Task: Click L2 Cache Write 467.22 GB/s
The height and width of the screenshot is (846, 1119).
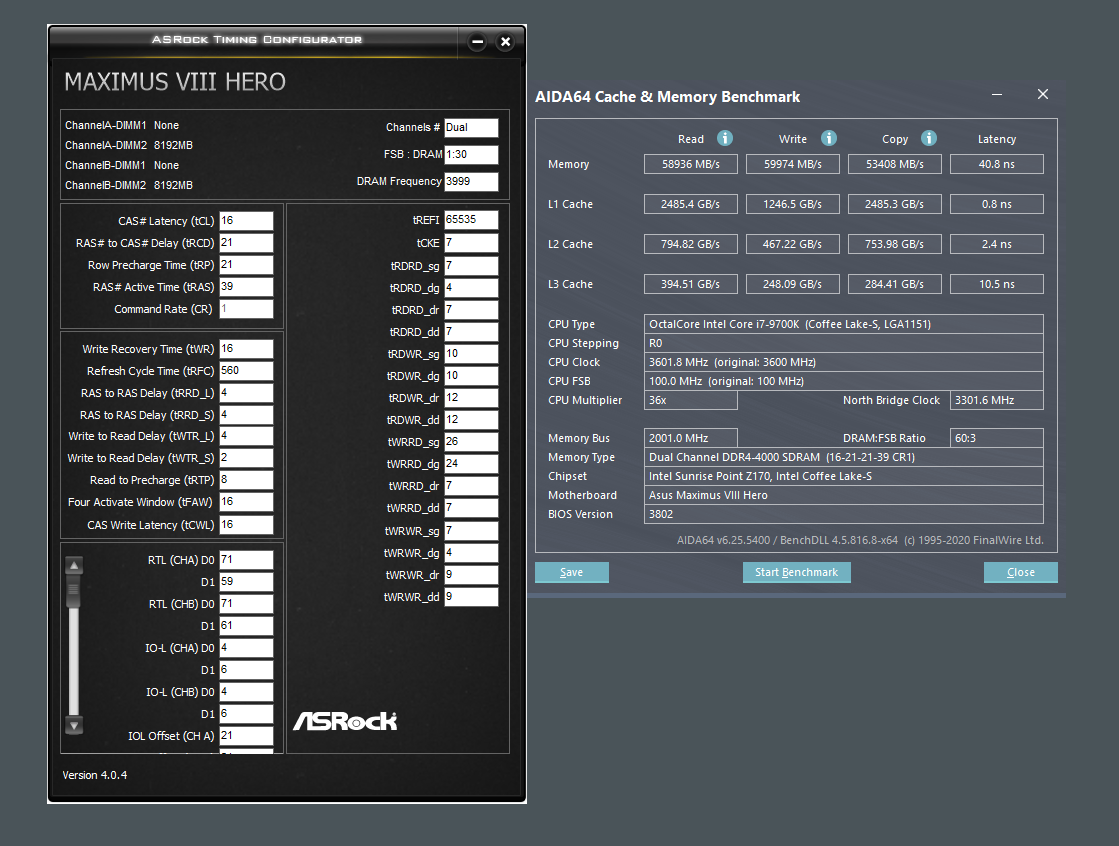Action: point(793,244)
